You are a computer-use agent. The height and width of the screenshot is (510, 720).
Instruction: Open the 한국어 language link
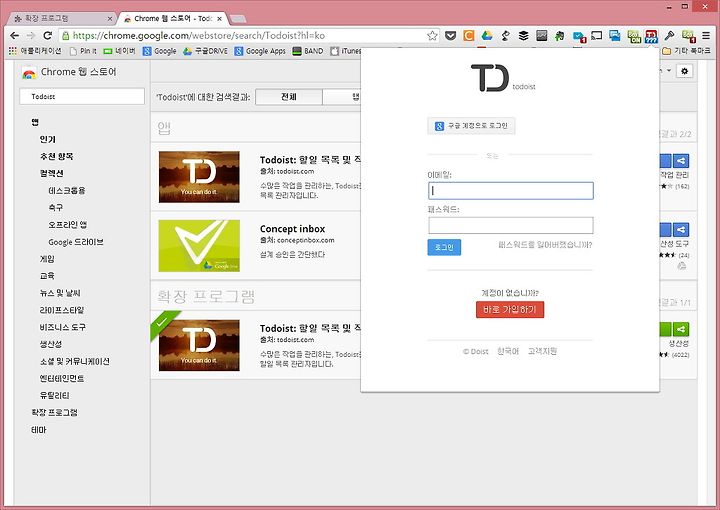(508, 351)
